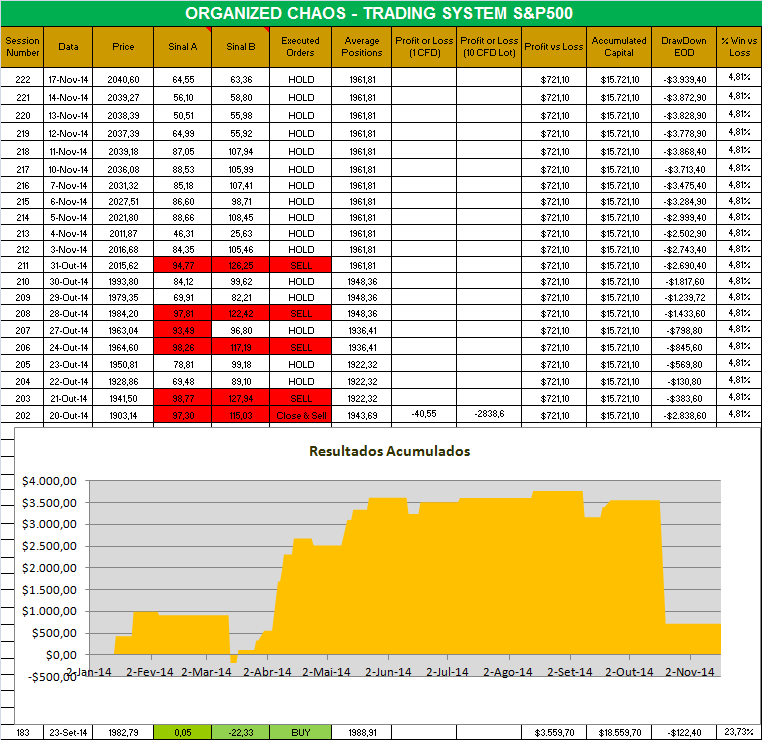Click date cell '3-Nov-14'
Image resolution: width=762 pixels, height=740 pixels.
click(x=68, y=249)
